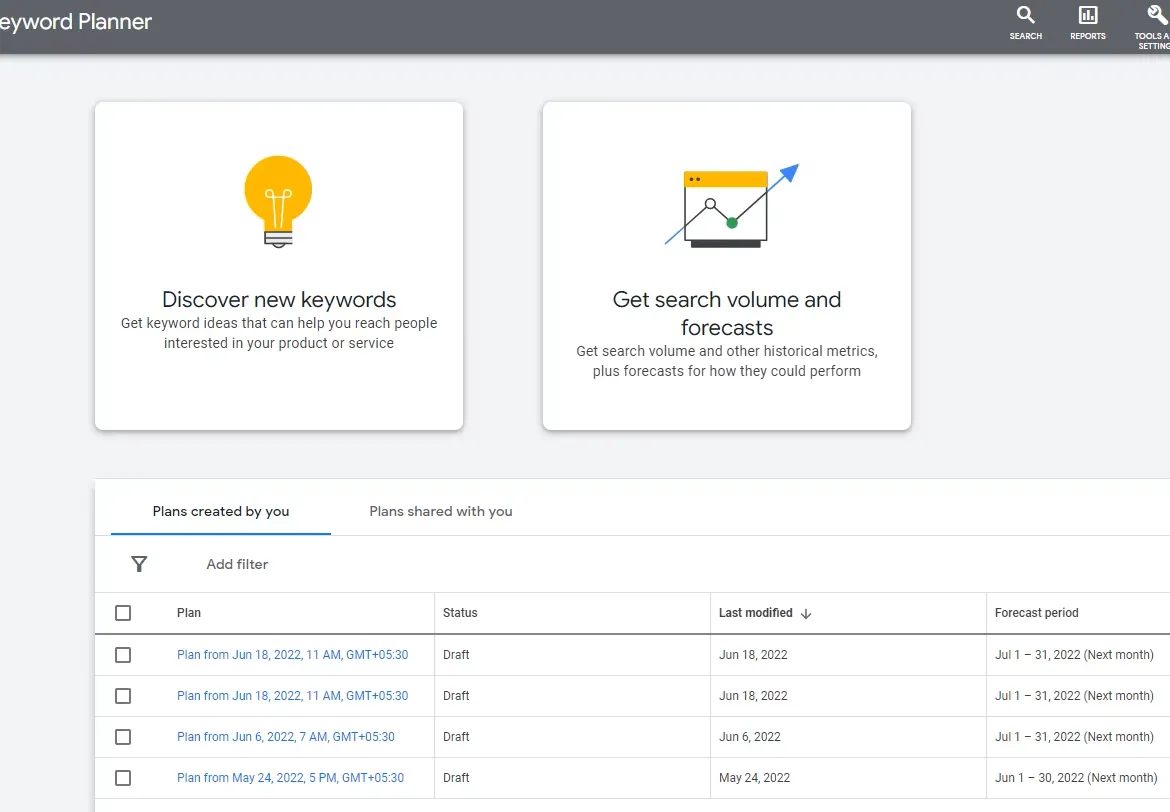Open Tools and Settings wrench icon
Viewport: 1170px width, 812px height.
click(1157, 15)
